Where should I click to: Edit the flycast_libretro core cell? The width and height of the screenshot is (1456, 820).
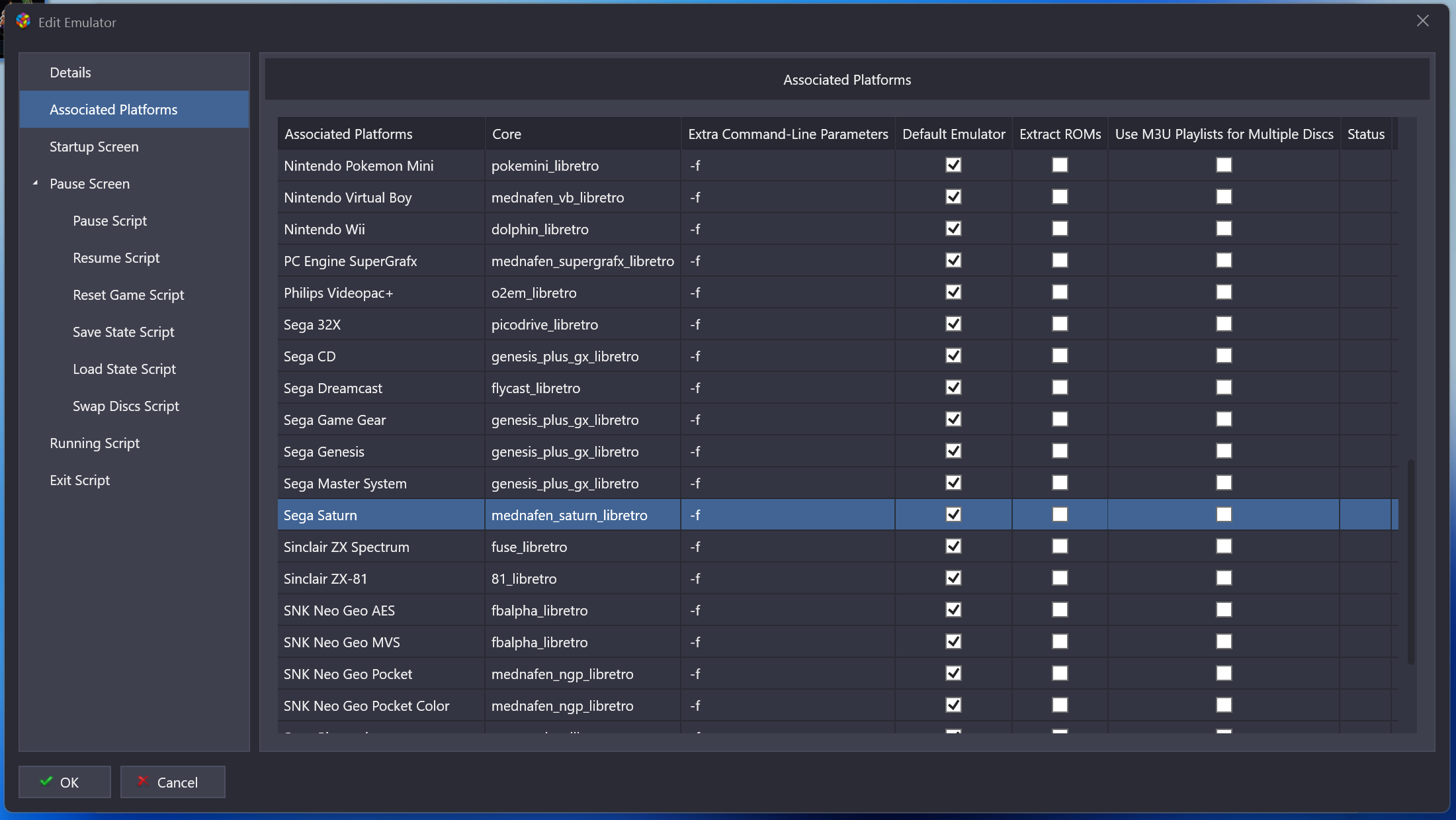pyautogui.click(x=583, y=388)
